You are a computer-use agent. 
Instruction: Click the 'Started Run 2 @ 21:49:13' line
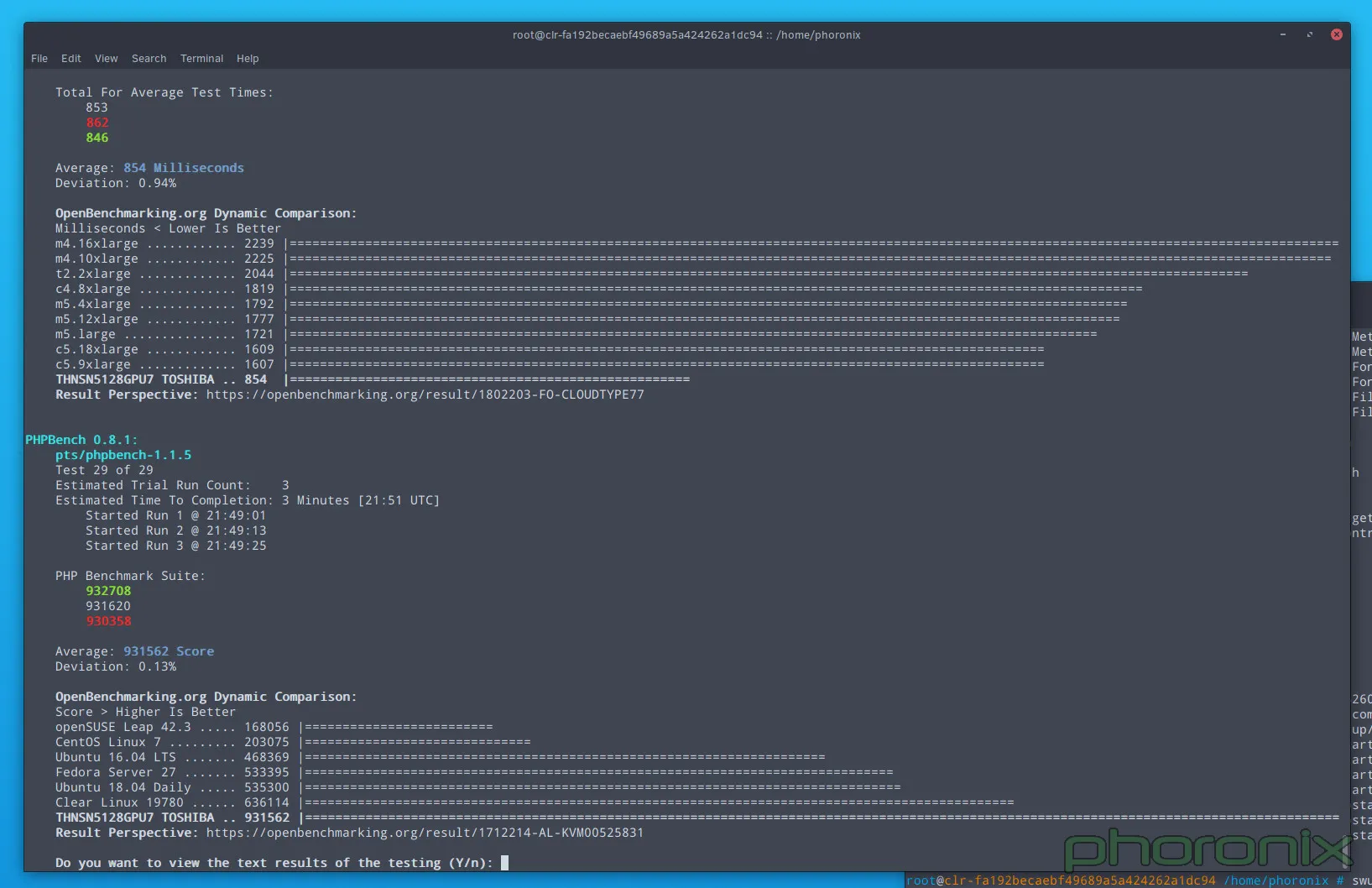coord(175,530)
